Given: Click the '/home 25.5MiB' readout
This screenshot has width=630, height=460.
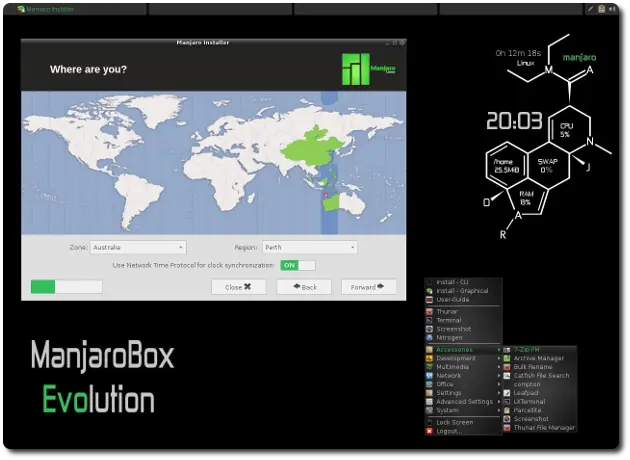Looking at the screenshot, I should [x=506, y=166].
